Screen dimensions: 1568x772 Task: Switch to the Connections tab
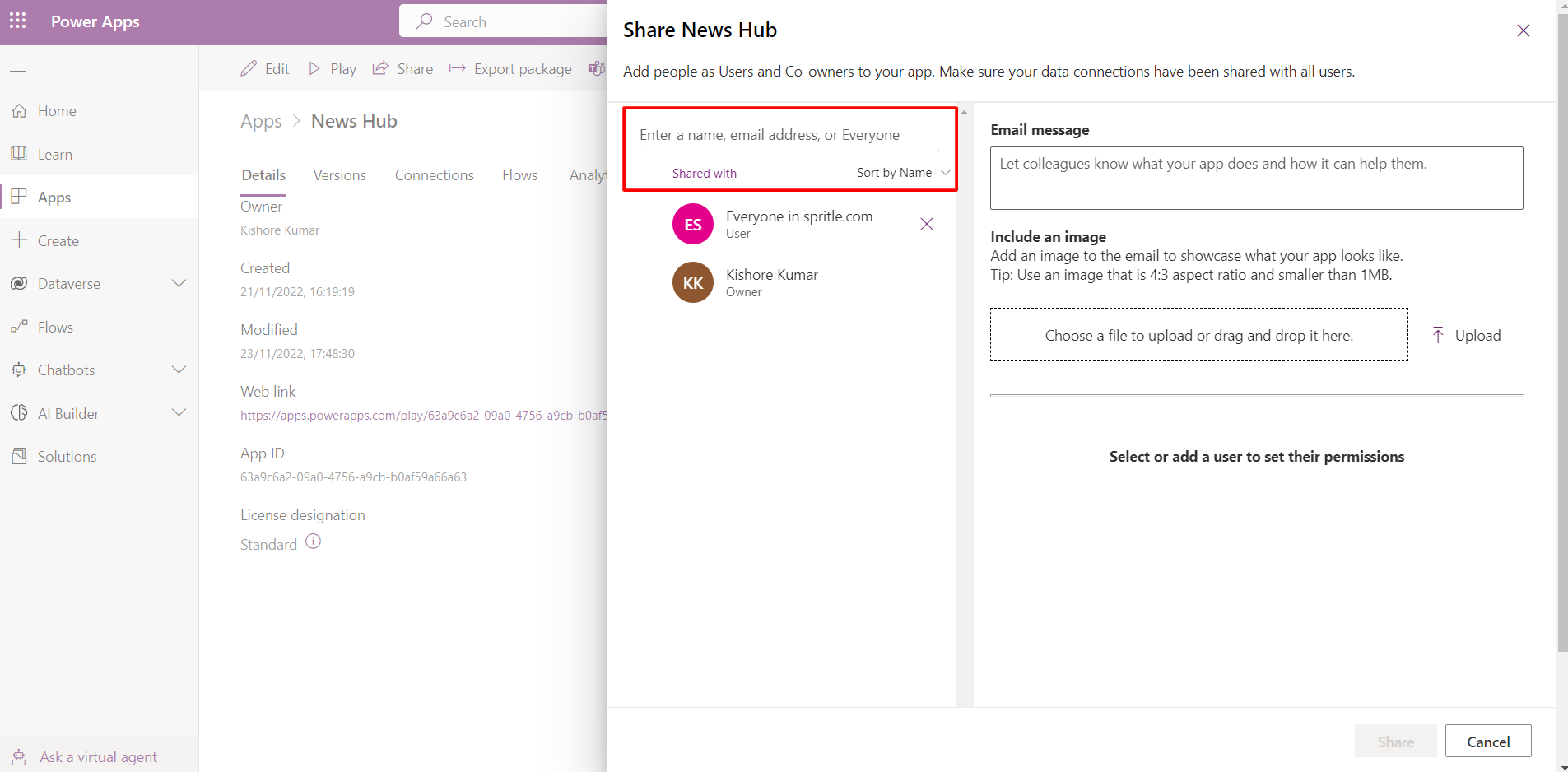click(x=434, y=175)
